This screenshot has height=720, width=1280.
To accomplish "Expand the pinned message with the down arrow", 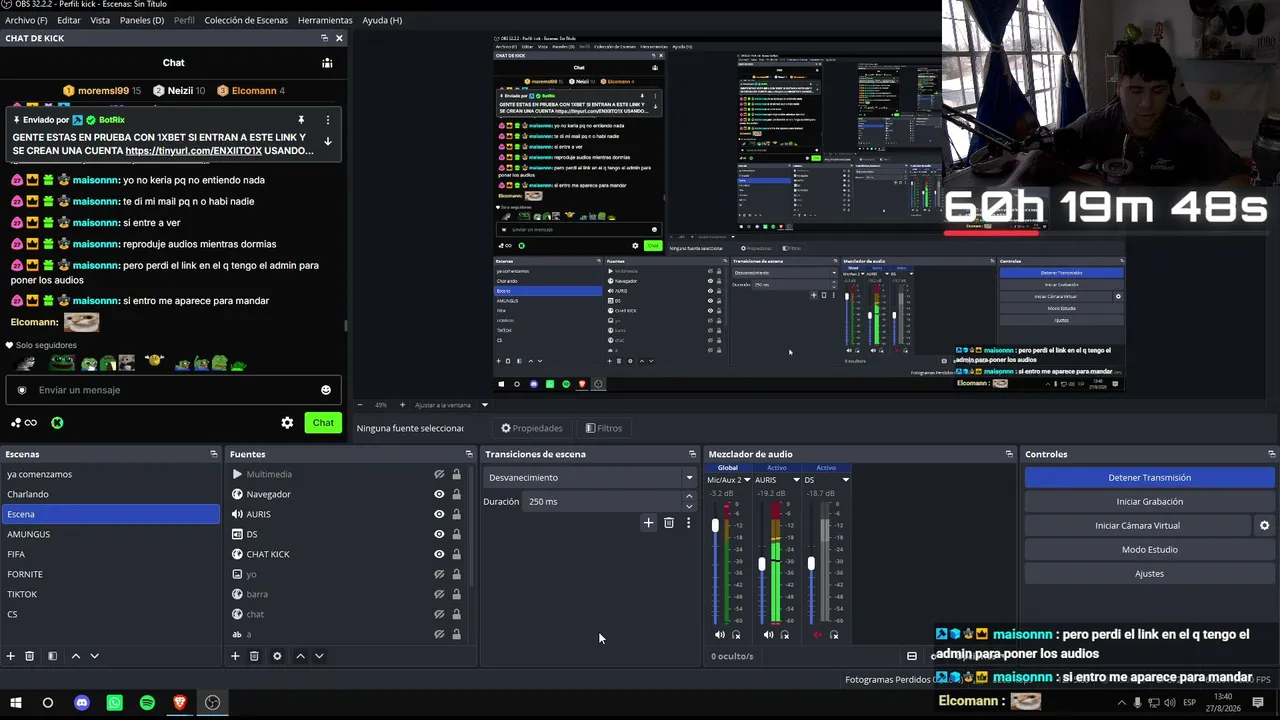I will (x=327, y=142).
